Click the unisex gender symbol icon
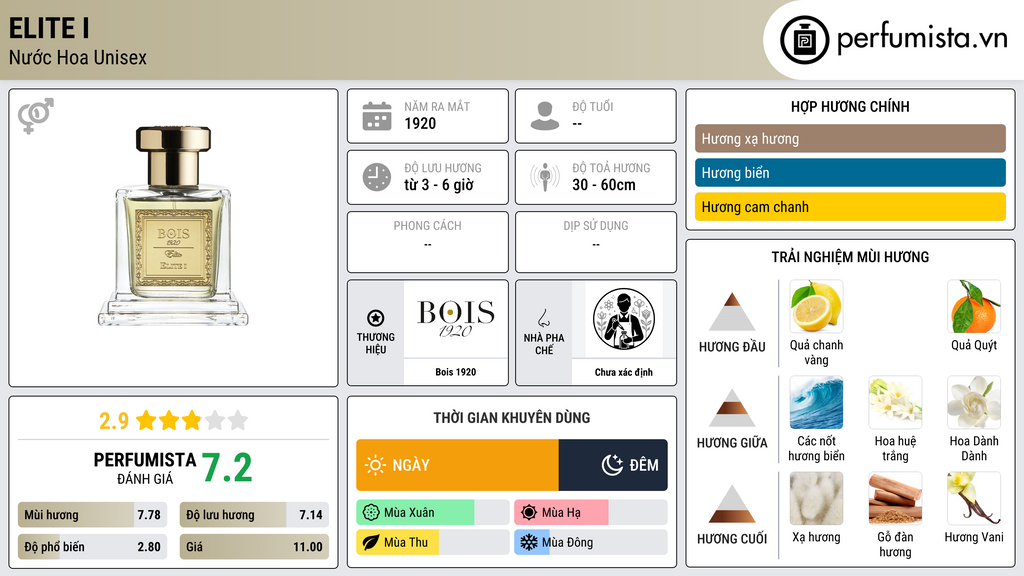This screenshot has width=1024, height=576. [36, 116]
